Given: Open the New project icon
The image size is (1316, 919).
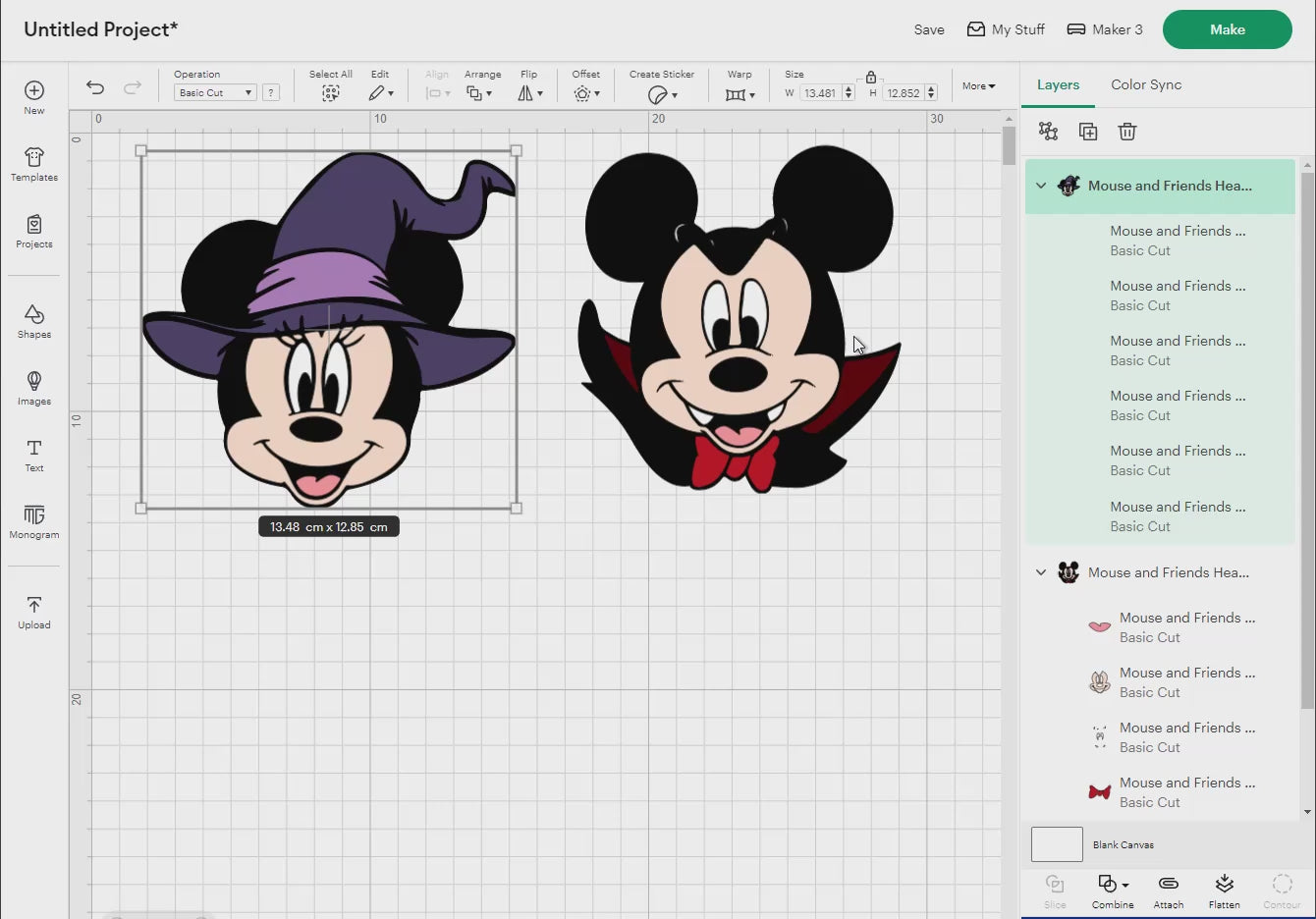Looking at the screenshot, I should (x=34, y=96).
